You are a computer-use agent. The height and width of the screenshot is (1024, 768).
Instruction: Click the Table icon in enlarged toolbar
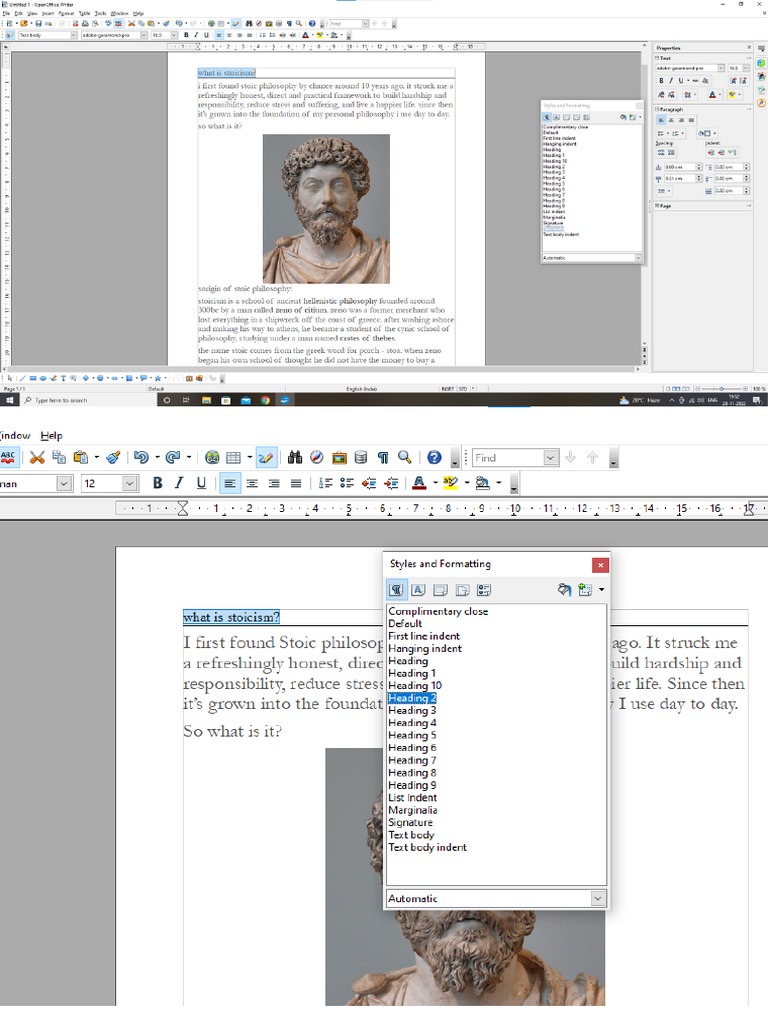pos(233,458)
